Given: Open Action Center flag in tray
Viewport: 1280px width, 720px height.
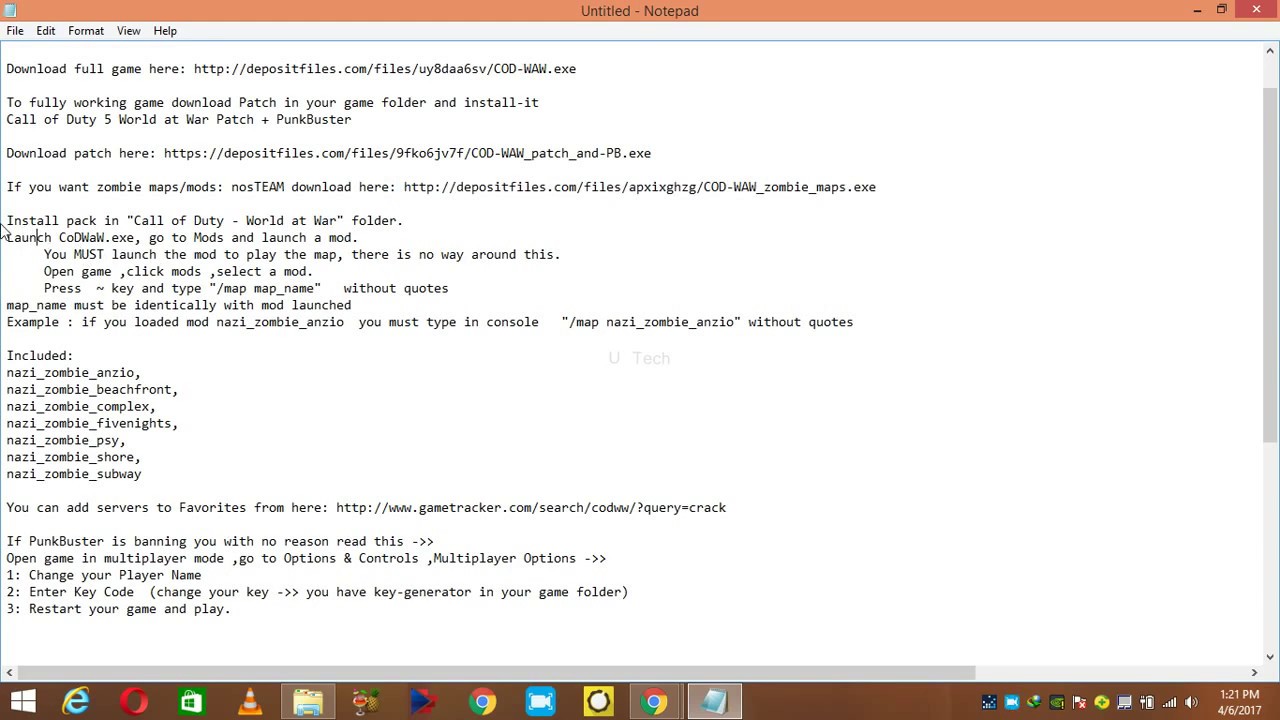Looking at the screenshot, I should point(1079,702).
